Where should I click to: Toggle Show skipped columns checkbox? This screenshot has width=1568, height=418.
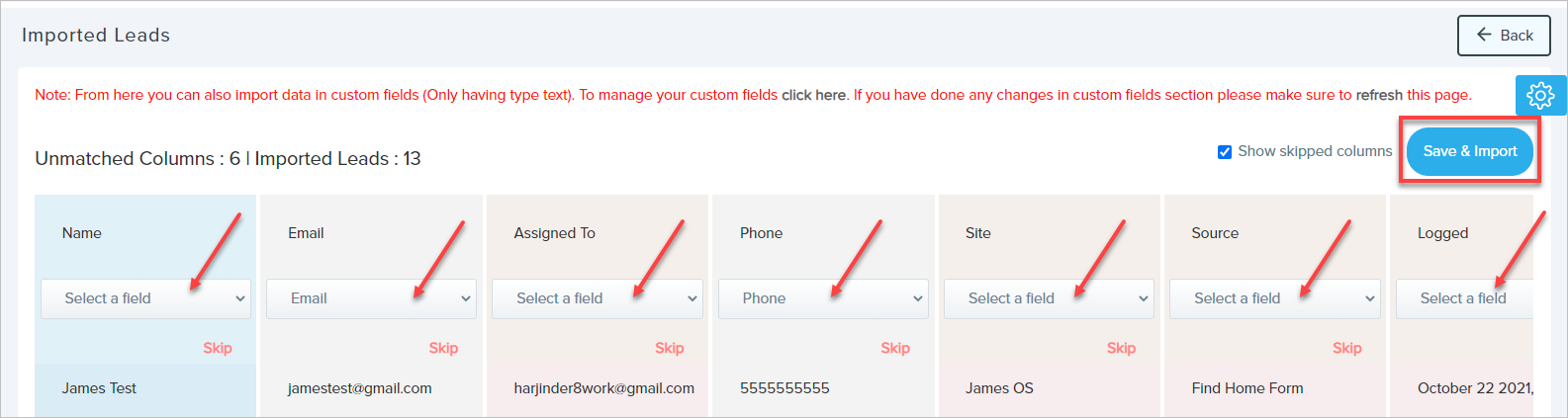click(x=1225, y=152)
